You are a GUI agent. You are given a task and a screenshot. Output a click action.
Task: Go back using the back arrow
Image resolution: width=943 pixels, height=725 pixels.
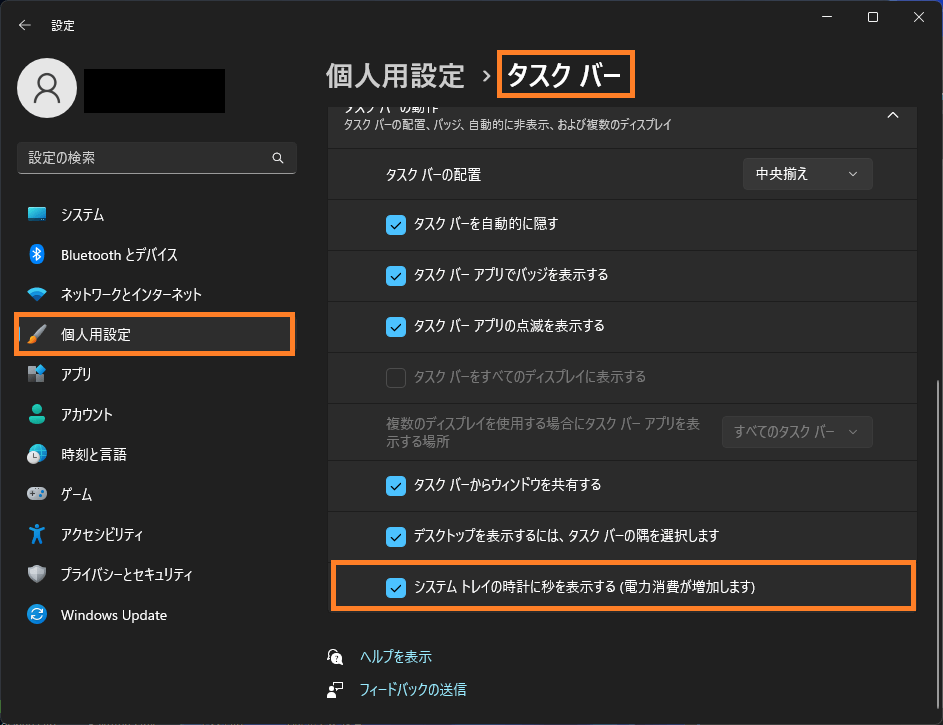[25, 25]
